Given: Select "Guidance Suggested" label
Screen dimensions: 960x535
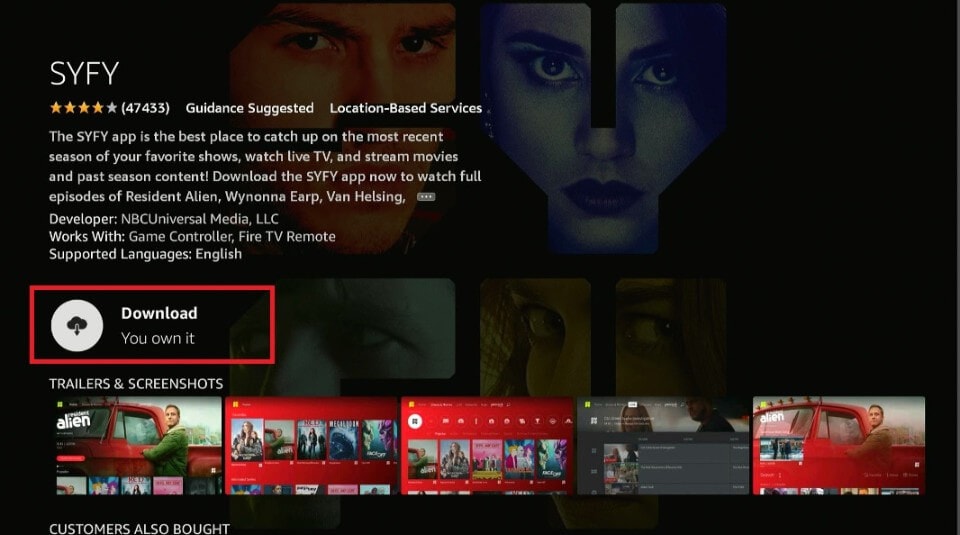Looking at the screenshot, I should 250,108.
